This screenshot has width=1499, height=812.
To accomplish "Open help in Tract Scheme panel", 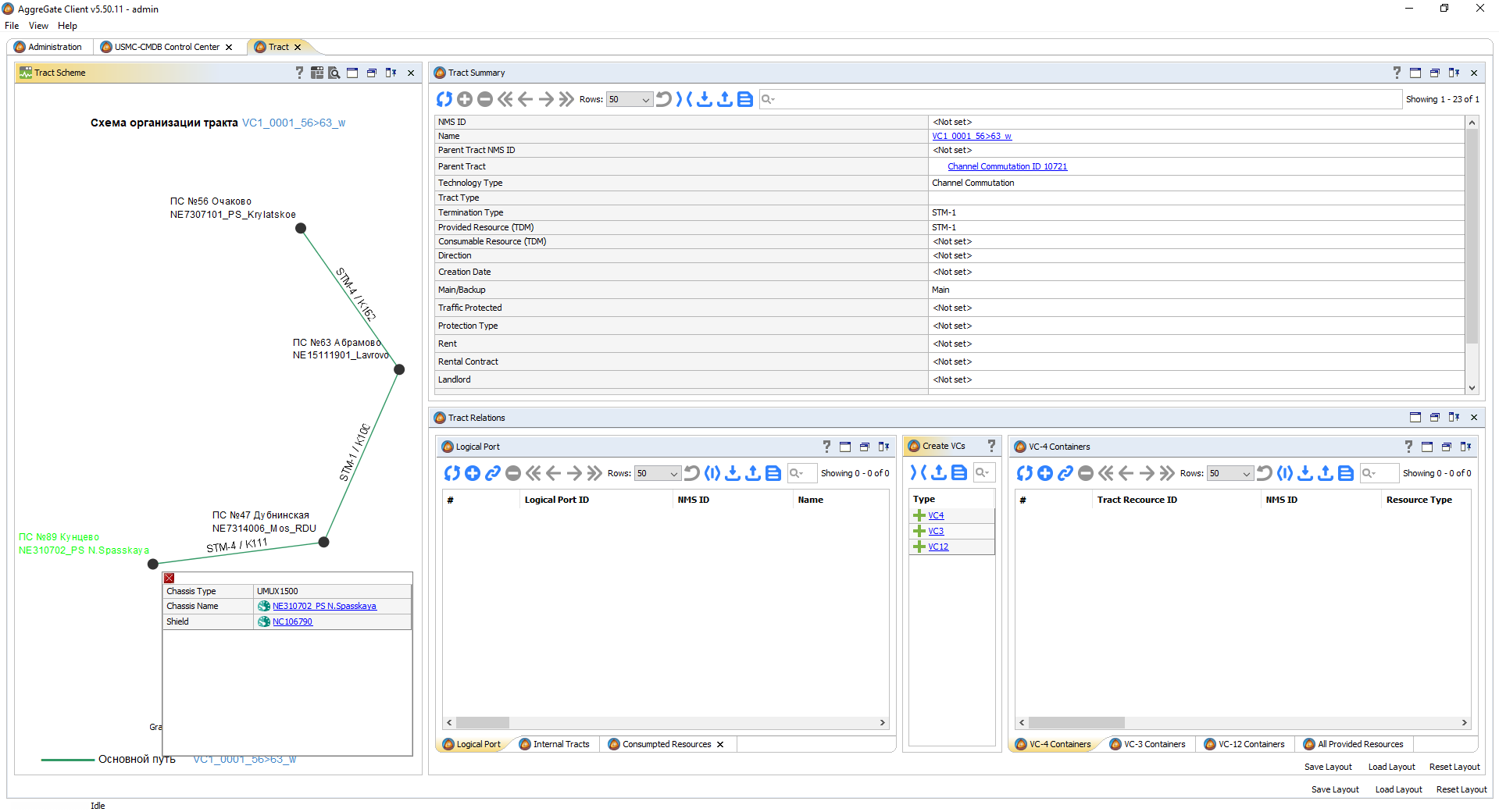I will [x=299, y=73].
